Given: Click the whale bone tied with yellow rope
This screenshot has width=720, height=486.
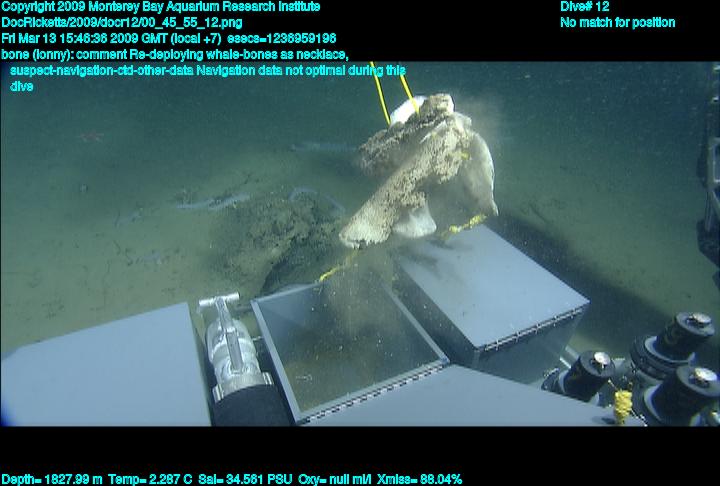Looking at the screenshot, I should point(420,170).
